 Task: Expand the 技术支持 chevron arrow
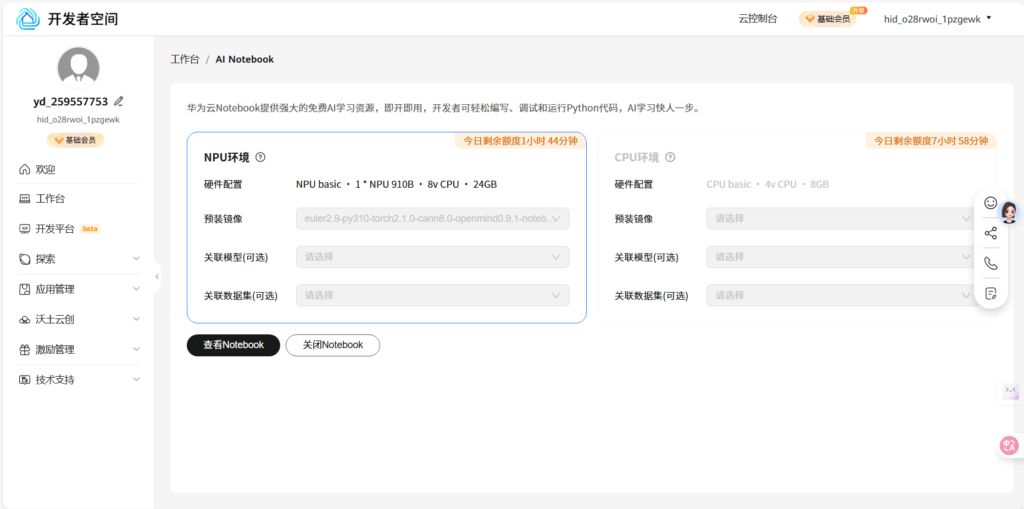click(136, 379)
